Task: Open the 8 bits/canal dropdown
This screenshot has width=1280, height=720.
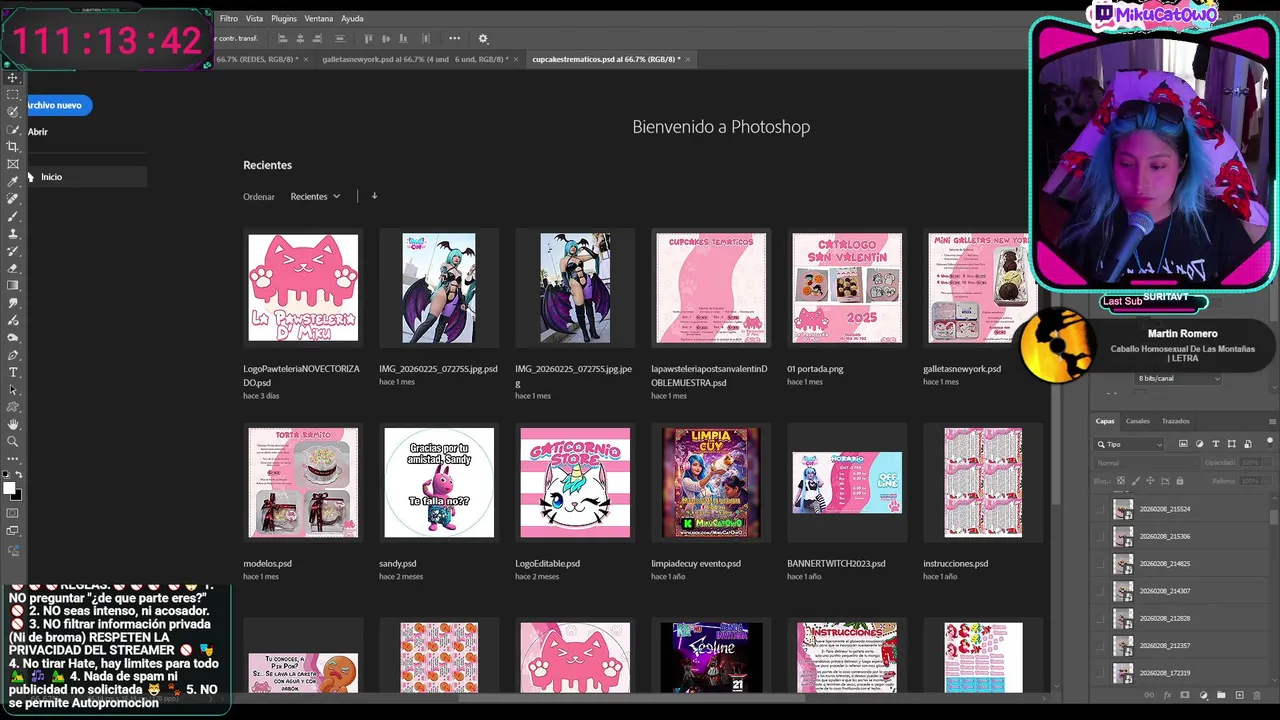Action: [1178, 378]
